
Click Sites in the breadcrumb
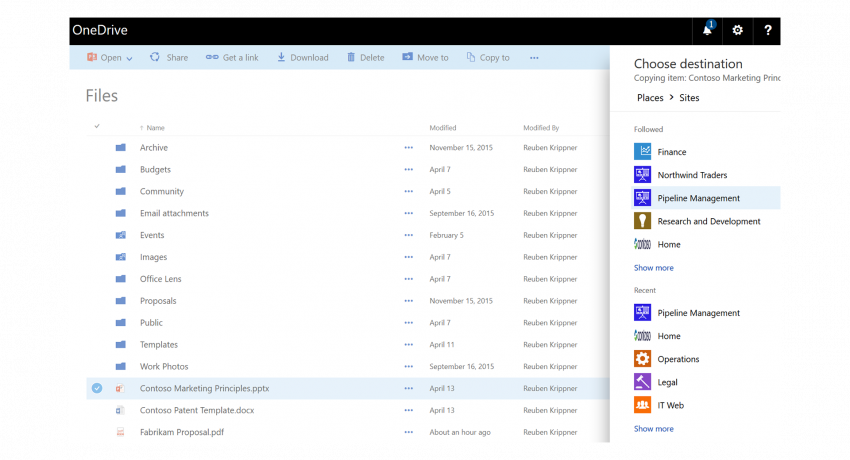[x=689, y=98]
